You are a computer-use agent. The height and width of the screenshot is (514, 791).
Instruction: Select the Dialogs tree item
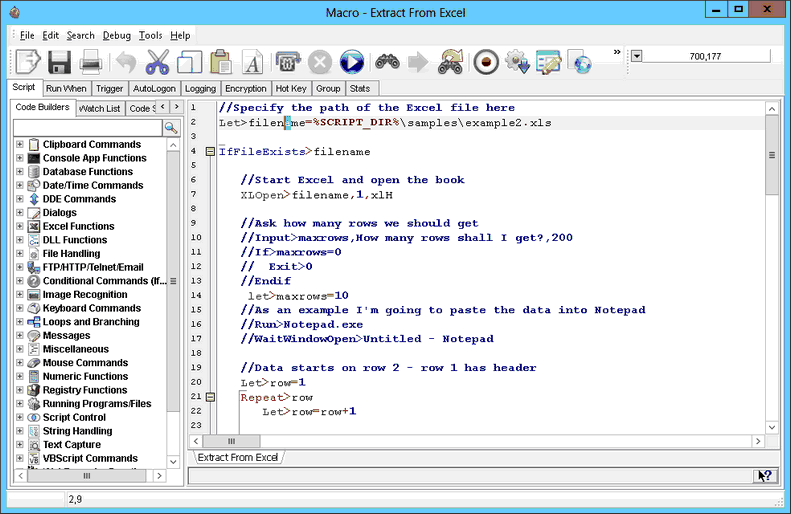point(60,212)
